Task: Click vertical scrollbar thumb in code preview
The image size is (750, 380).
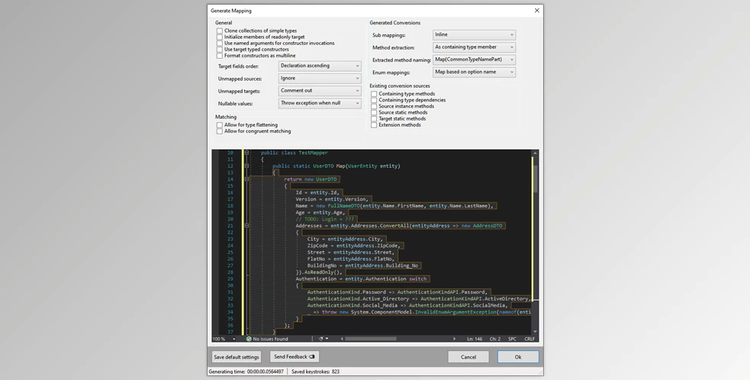Action: [x=535, y=179]
